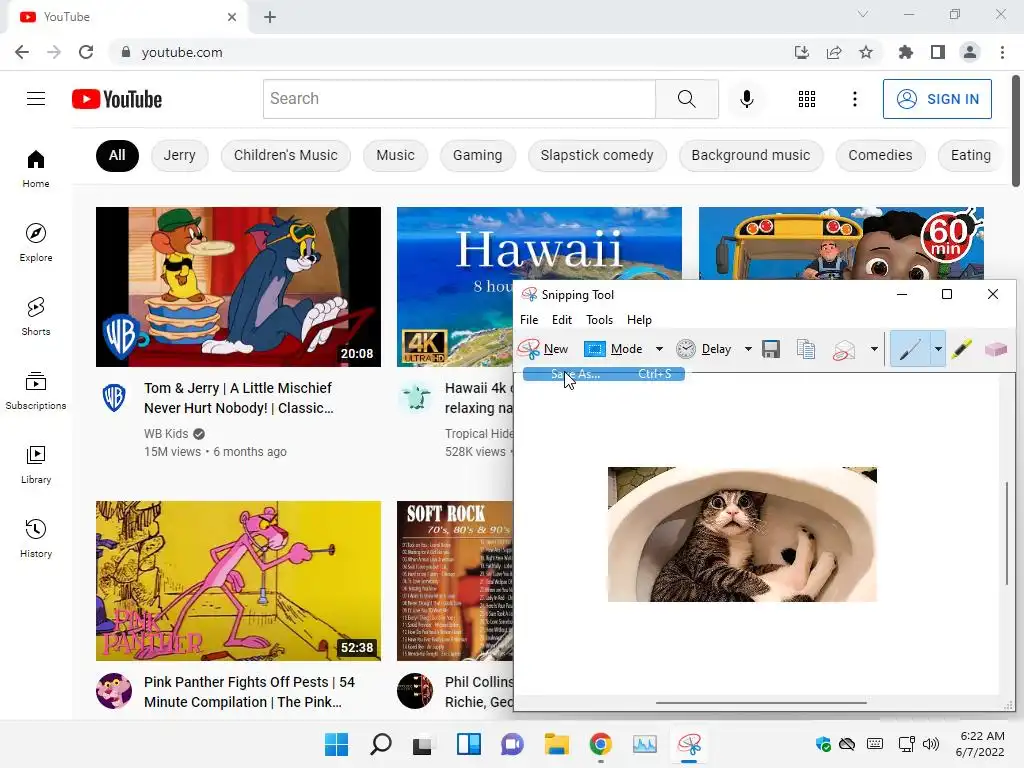Expand the Delay dropdown arrow
The width and height of the screenshot is (1024, 768).
click(748, 349)
